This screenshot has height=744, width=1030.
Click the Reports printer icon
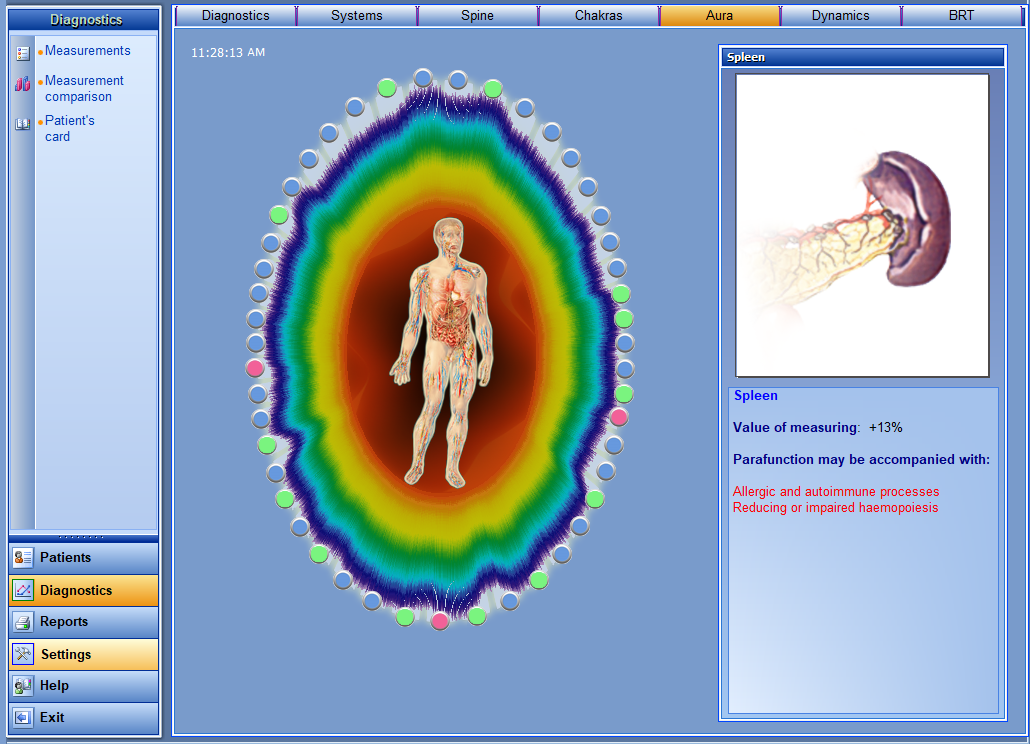point(23,622)
